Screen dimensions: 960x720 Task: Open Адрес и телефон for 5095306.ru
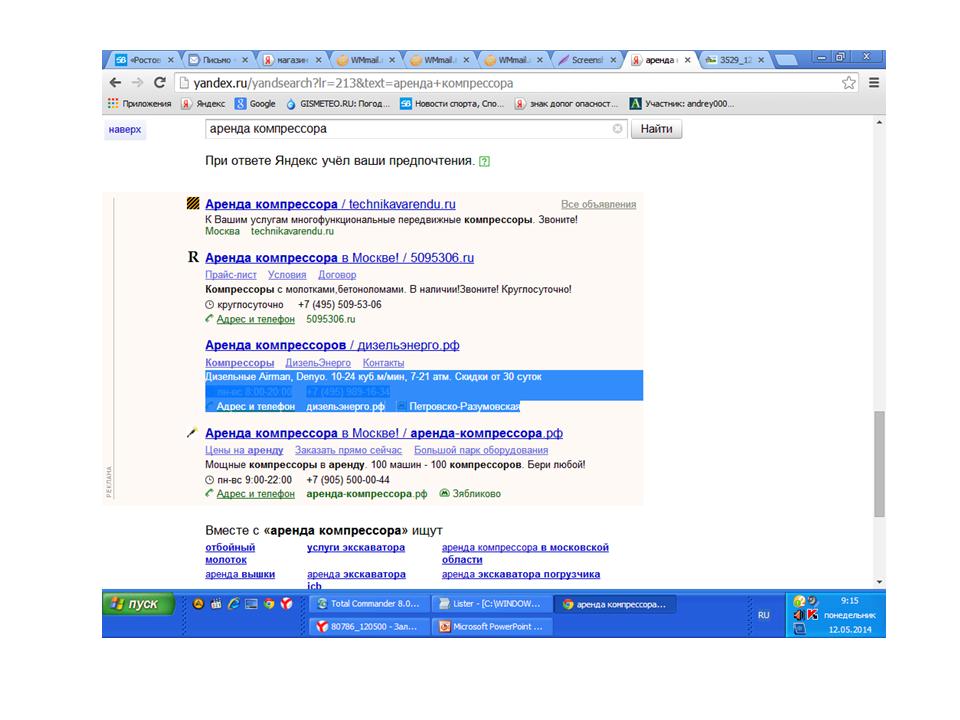pyautogui.click(x=255, y=319)
